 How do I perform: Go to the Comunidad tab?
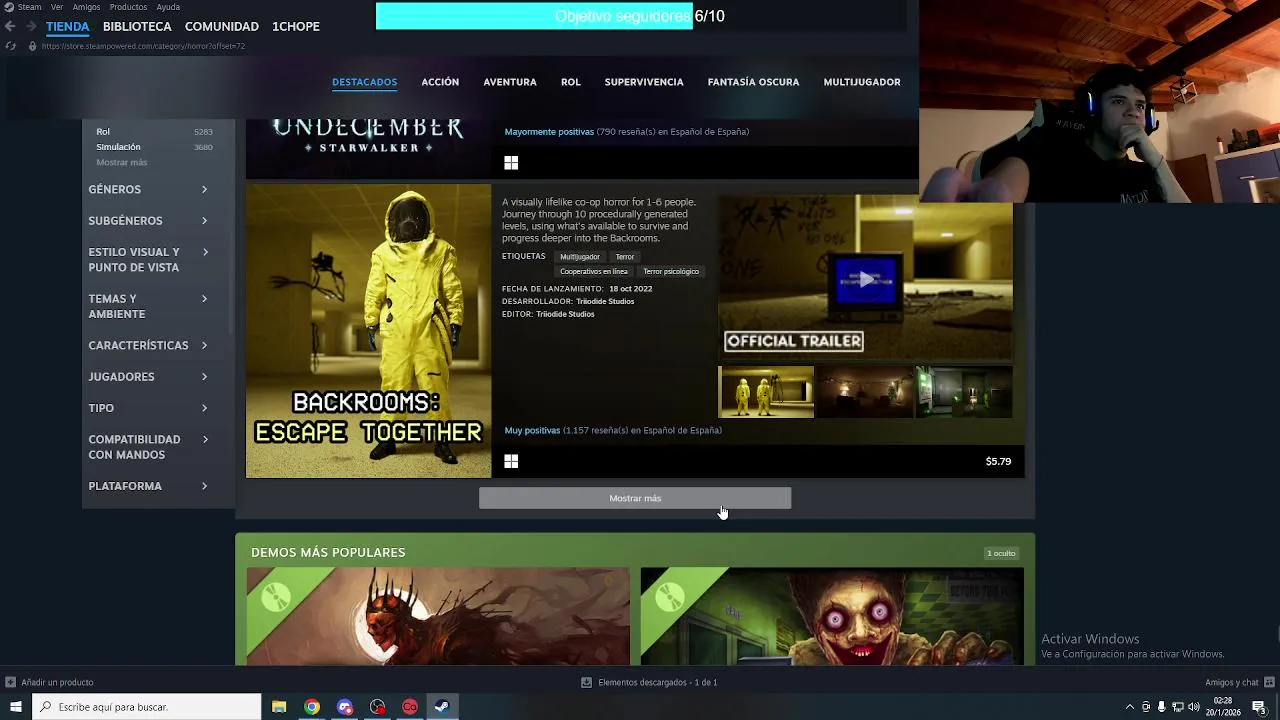(222, 26)
